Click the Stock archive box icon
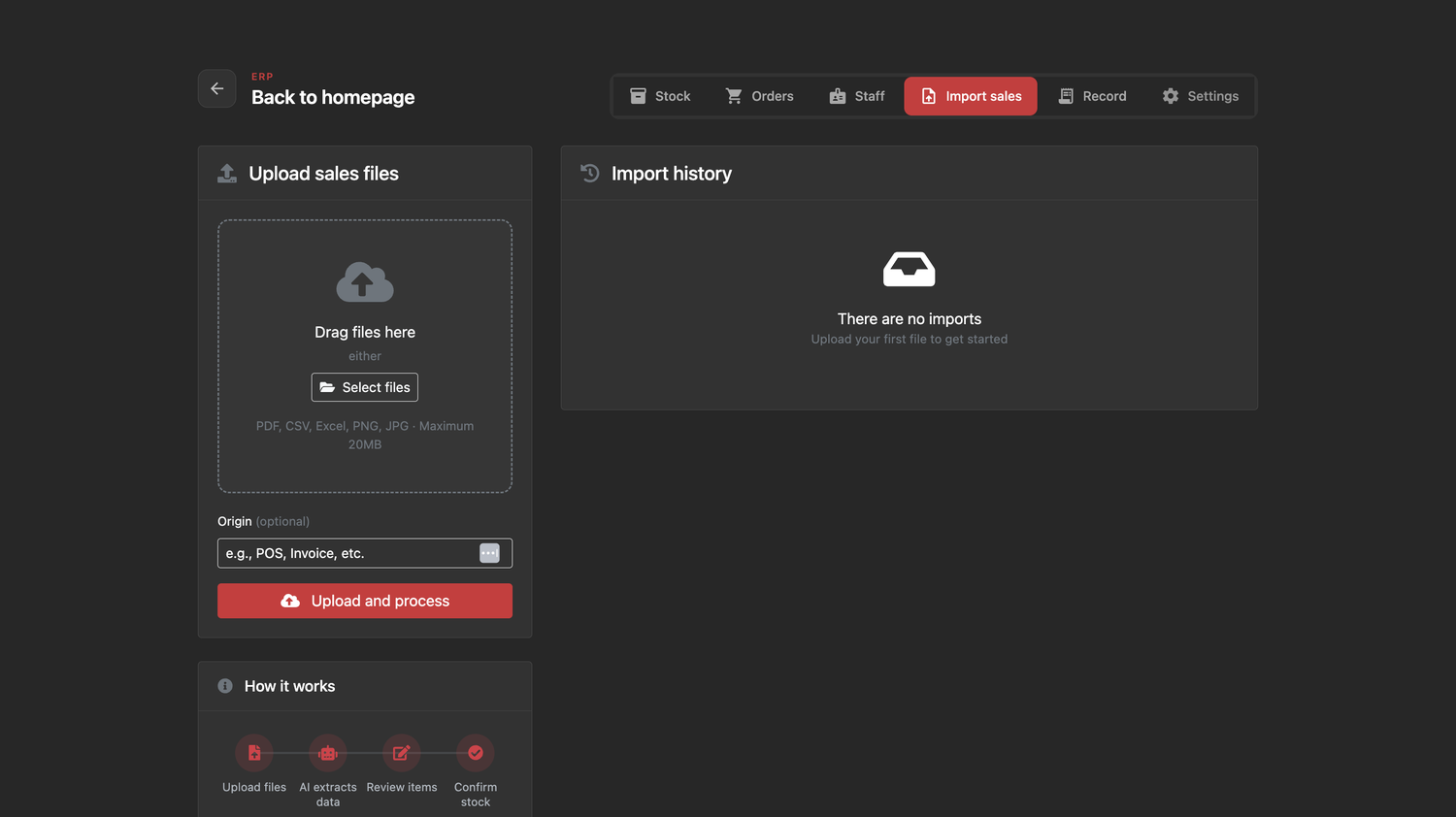 tap(638, 96)
